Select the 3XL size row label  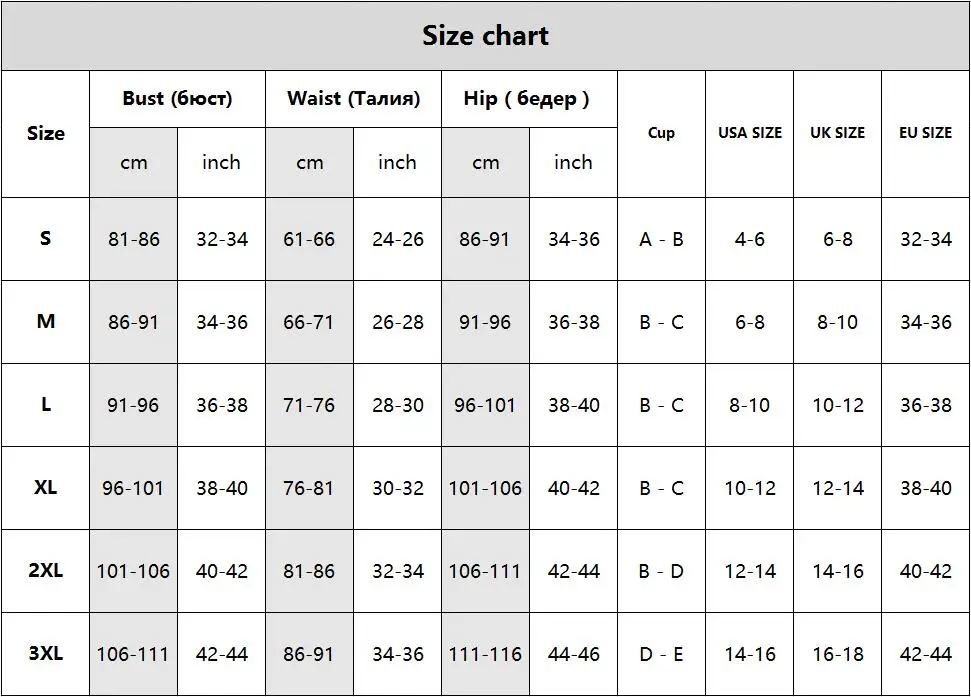click(x=46, y=654)
